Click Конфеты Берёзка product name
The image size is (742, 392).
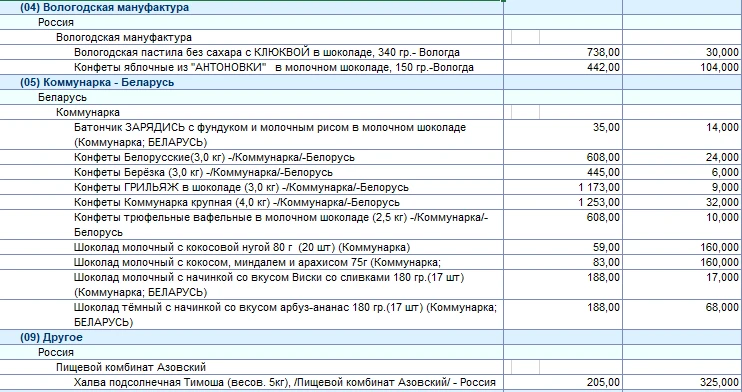click(x=203, y=172)
